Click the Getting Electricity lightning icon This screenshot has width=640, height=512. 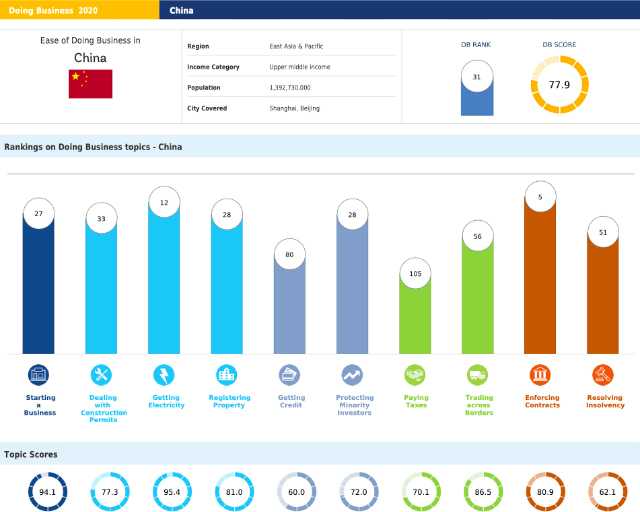tap(164, 375)
